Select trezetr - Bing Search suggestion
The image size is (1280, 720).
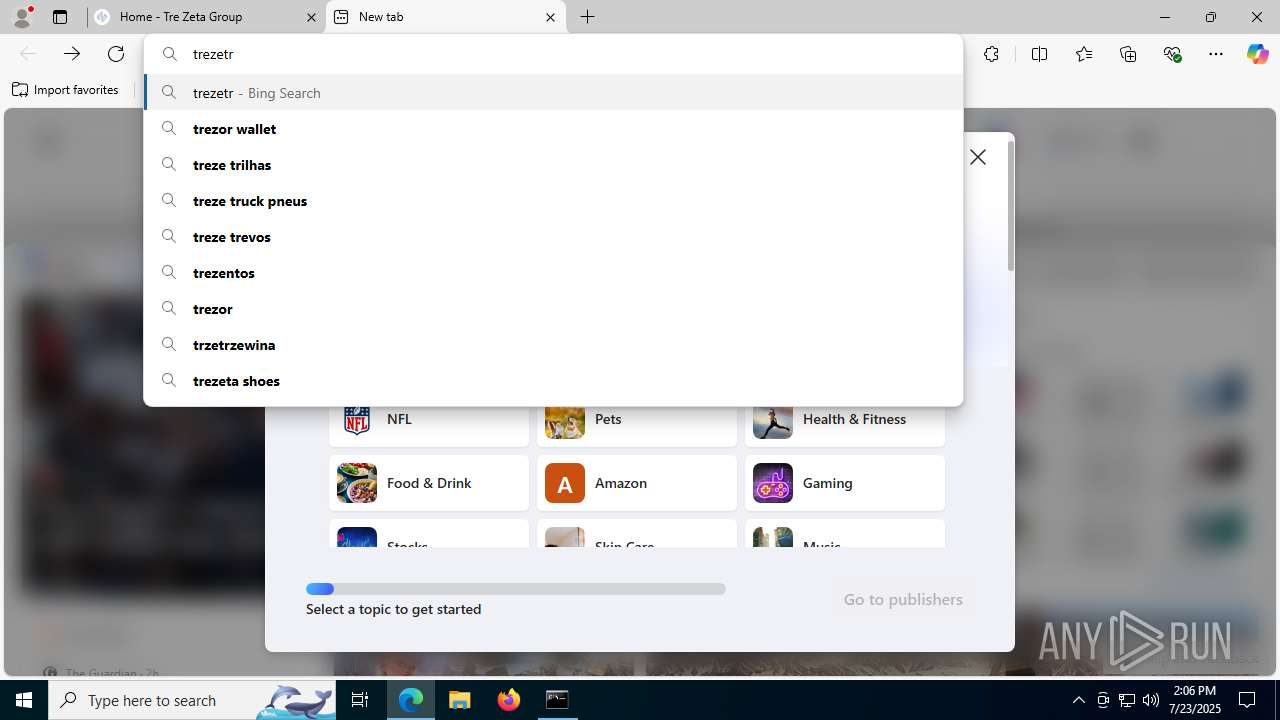coord(553,93)
